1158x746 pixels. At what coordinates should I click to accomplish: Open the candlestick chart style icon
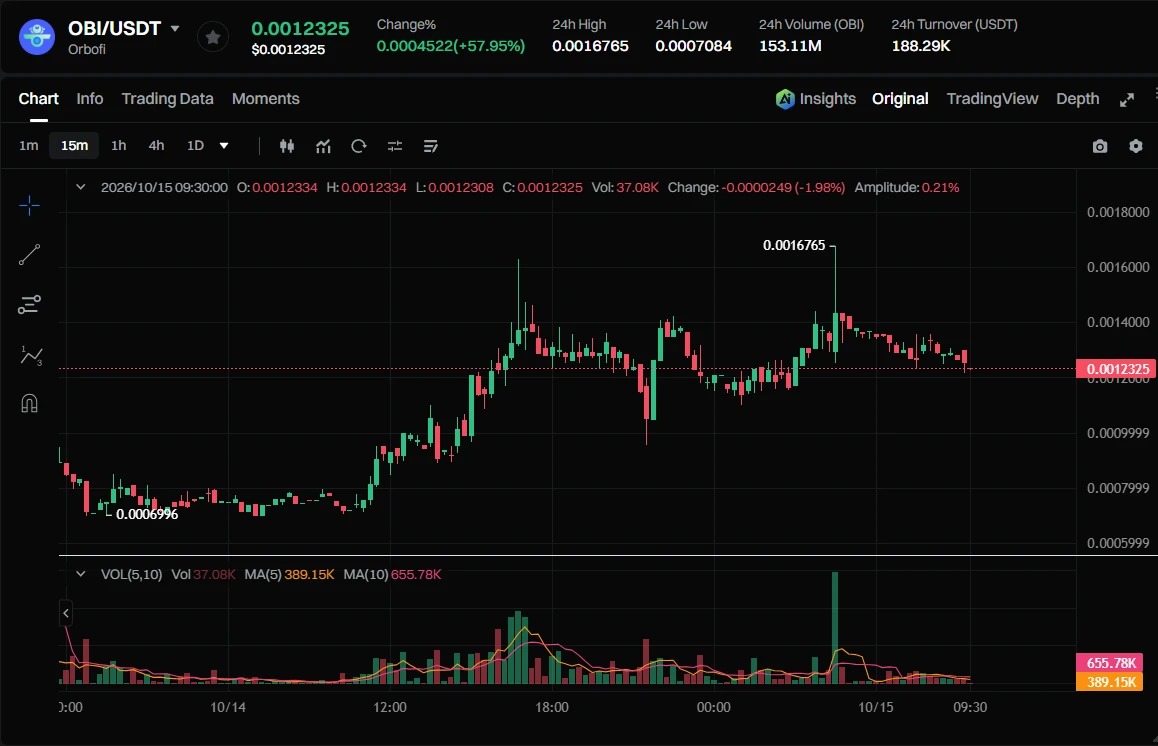(287, 146)
